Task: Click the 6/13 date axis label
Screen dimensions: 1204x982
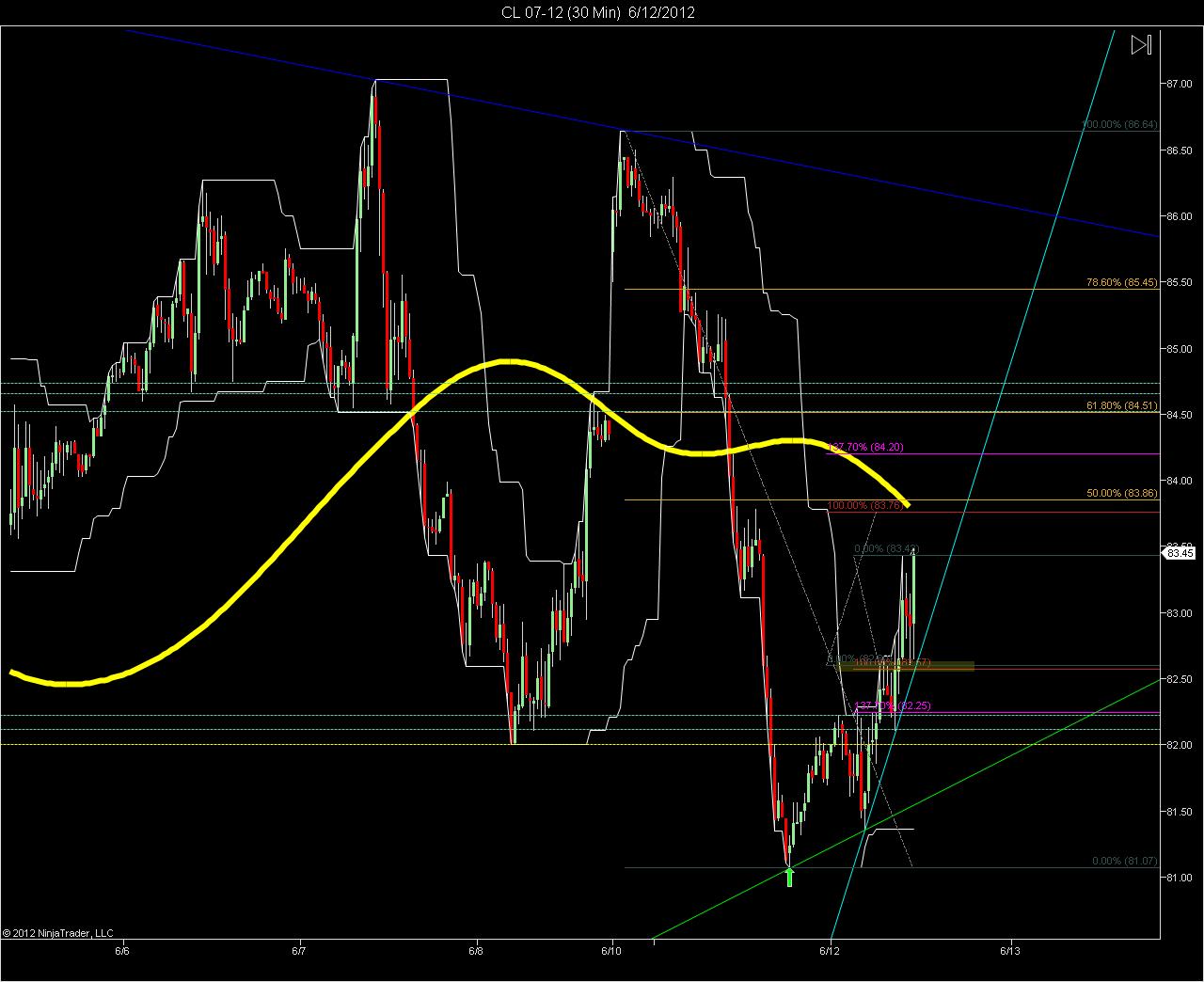Action: (x=1011, y=951)
